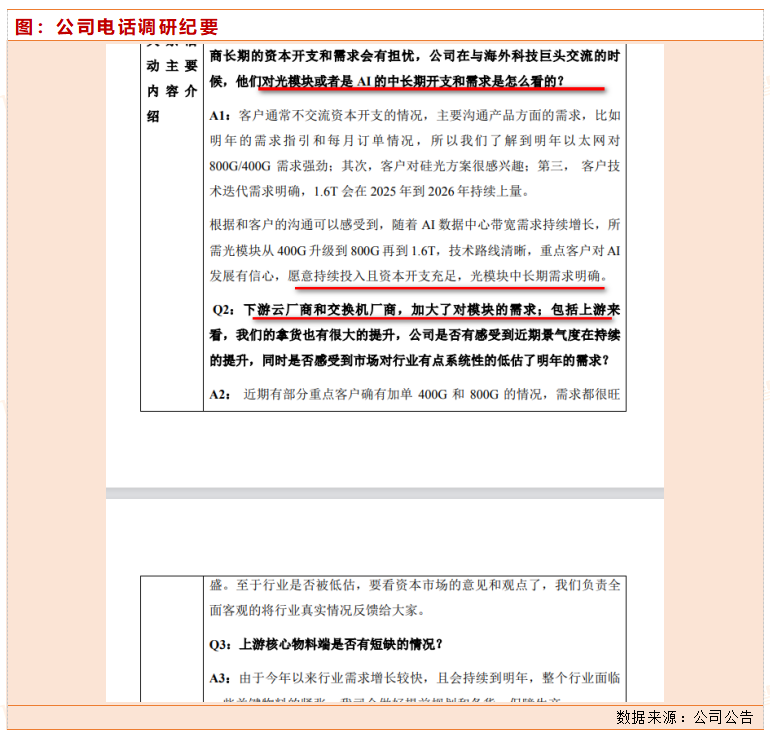The height and width of the screenshot is (740, 770).
Task: Click the line starting '盛。至于行业是否被低估'
Action: click(414, 585)
